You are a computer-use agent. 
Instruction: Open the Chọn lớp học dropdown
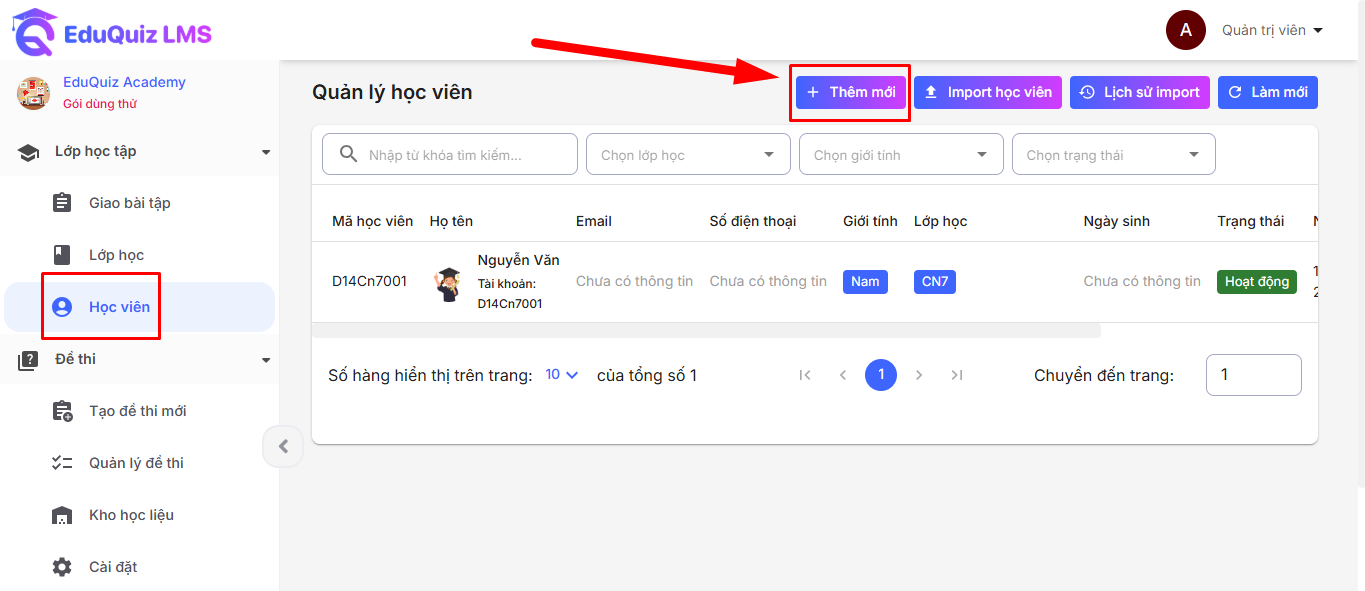tap(689, 154)
